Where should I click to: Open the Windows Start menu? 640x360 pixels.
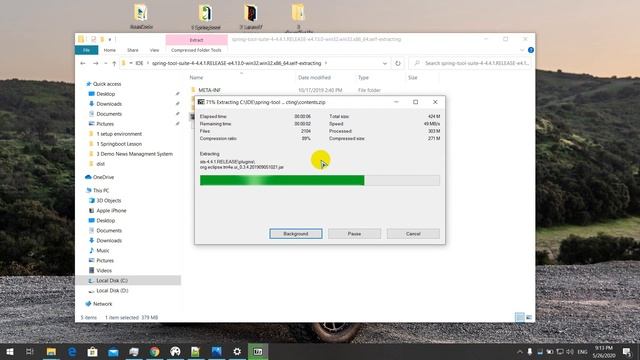[x=10, y=351]
